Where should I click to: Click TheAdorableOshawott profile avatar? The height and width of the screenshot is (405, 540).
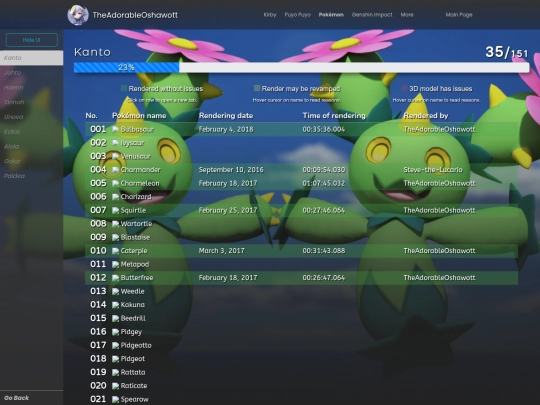click(x=78, y=15)
